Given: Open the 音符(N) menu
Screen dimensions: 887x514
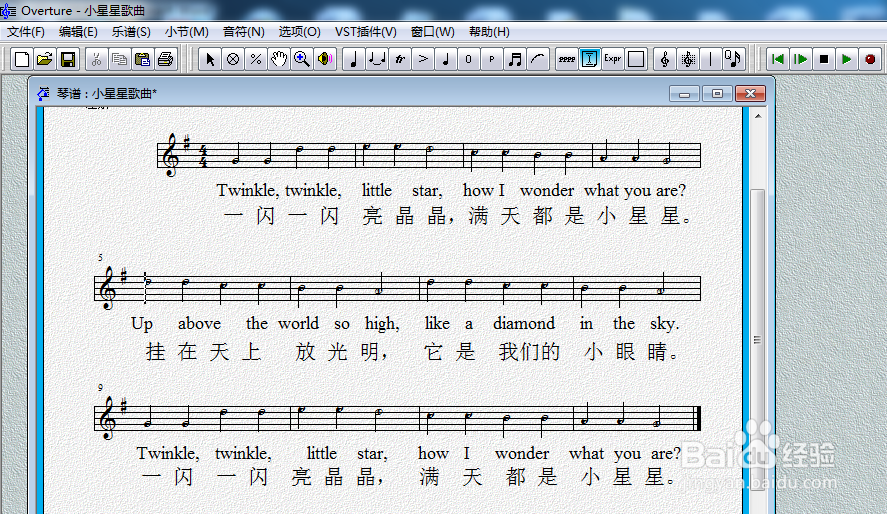Looking at the screenshot, I should point(243,32).
